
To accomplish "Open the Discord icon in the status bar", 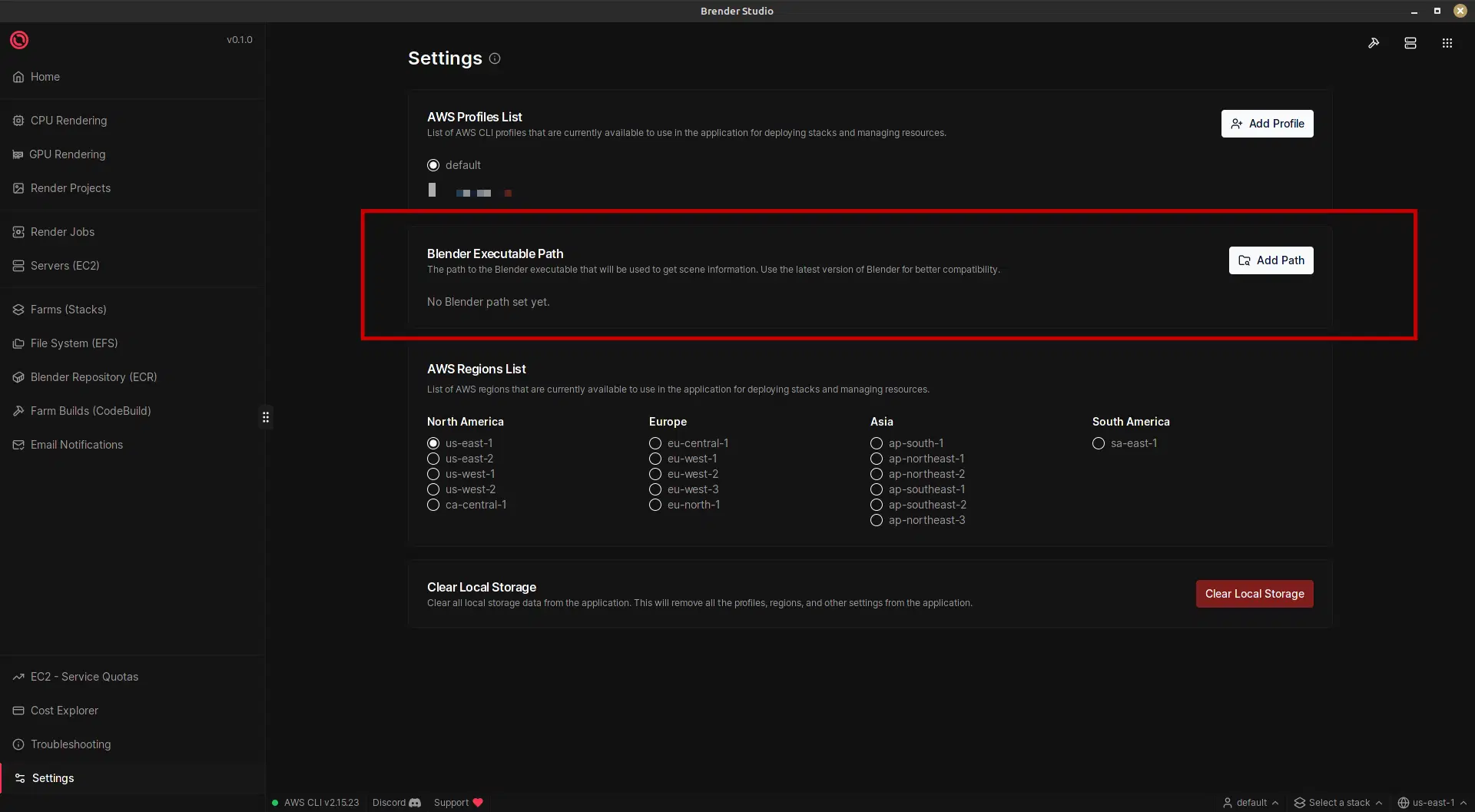I will [x=415, y=802].
